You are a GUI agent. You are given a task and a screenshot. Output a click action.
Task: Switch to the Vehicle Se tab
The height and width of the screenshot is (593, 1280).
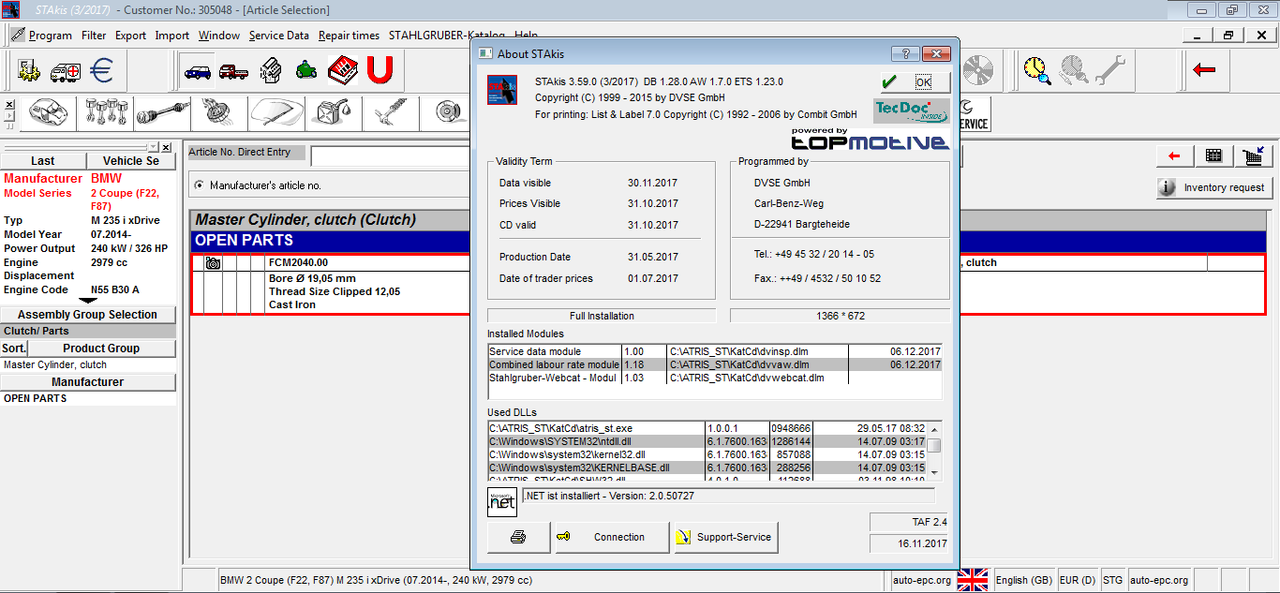tap(131, 160)
